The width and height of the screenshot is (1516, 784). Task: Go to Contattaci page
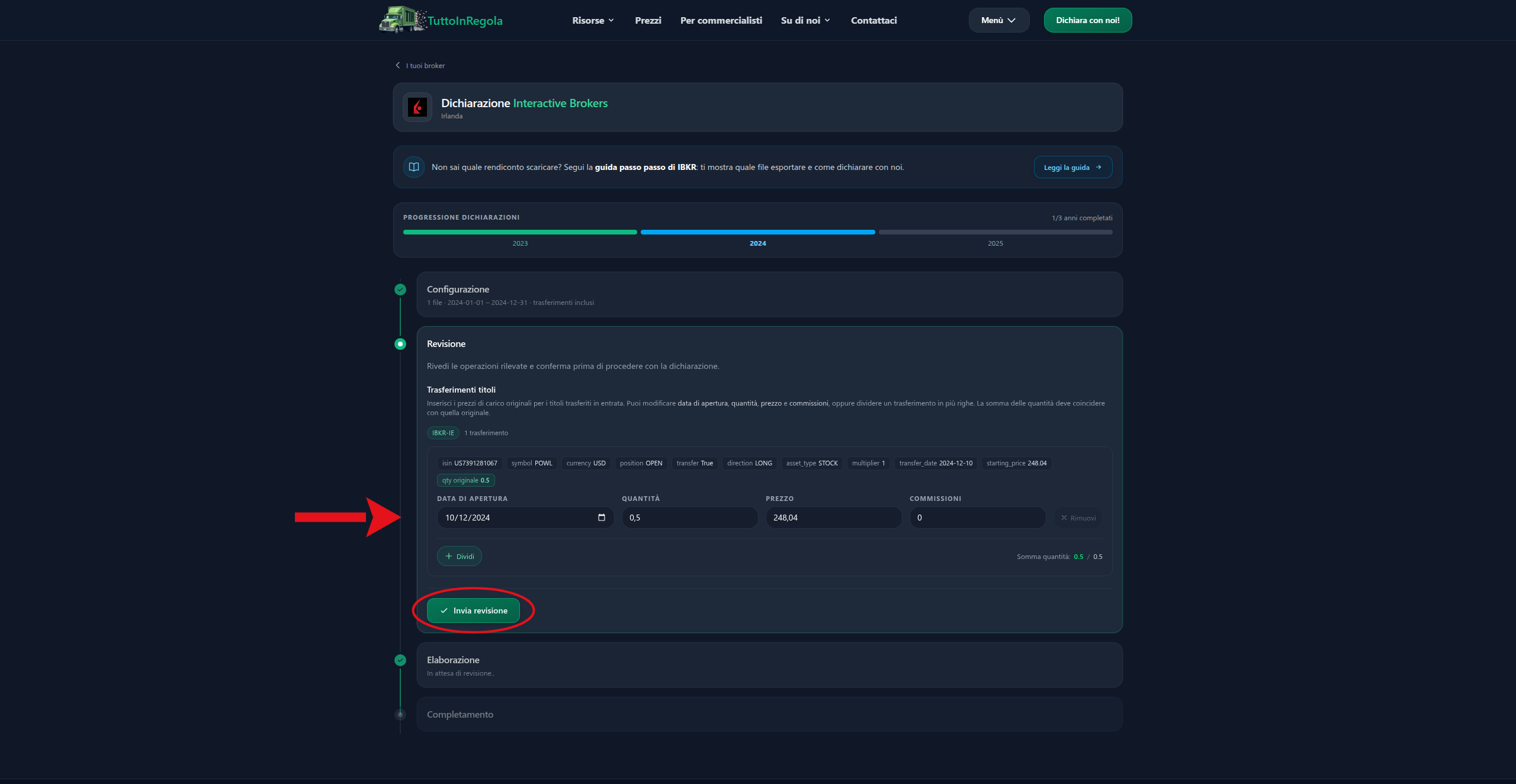pyautogui.click(x=873, y=20)
